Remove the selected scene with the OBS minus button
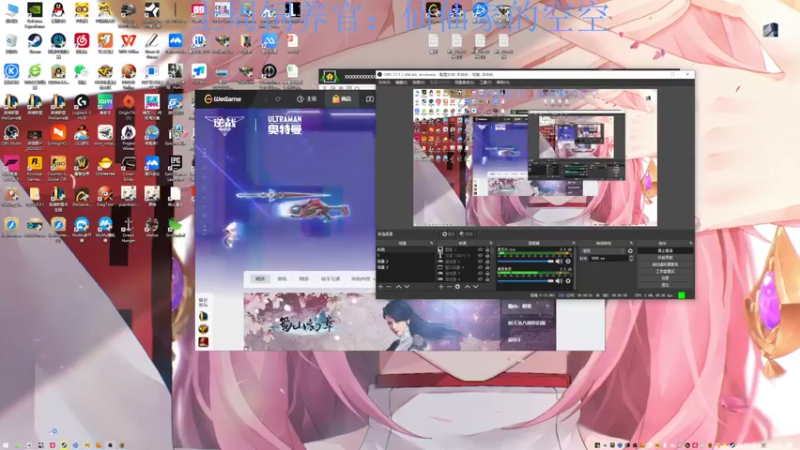The image size is (800, 450). click(x=389, y=287)
